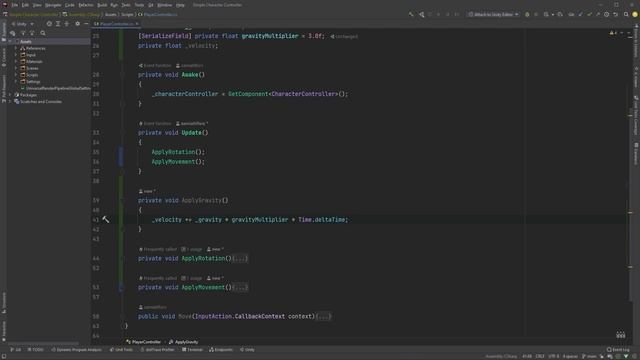Open the View menu
Screen dimensions: 640x360
37,5
